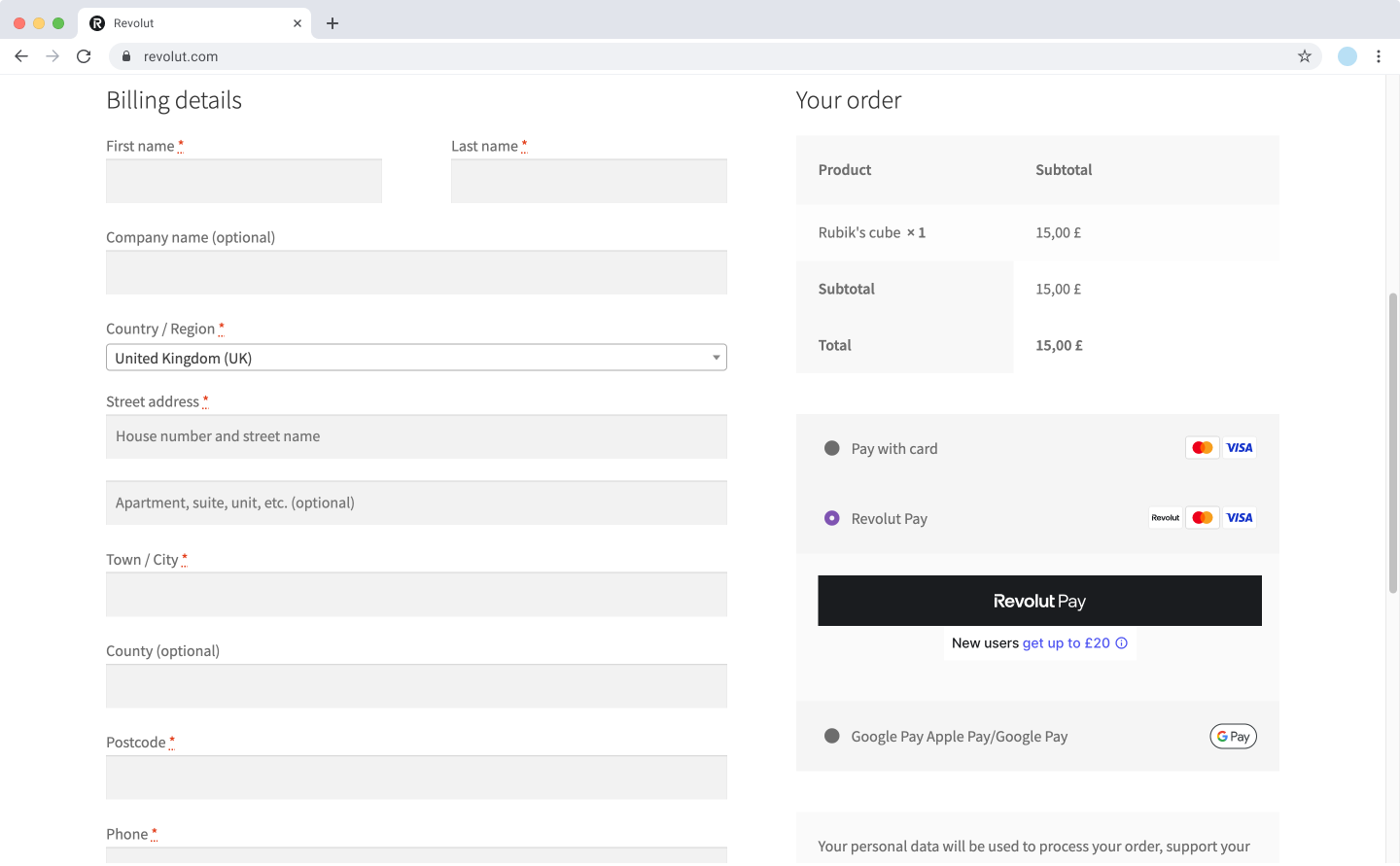Click the 'Pay with card' label text

pos(894,449)
